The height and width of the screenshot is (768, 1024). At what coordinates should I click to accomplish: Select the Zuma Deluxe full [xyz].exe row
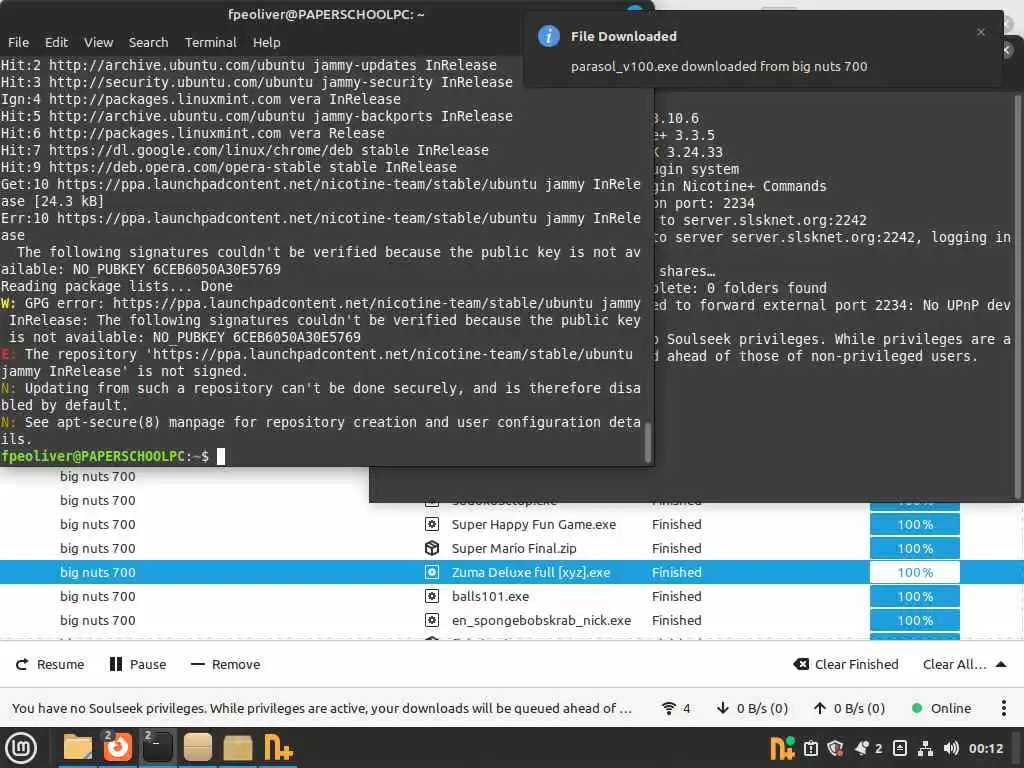(512, 572)
